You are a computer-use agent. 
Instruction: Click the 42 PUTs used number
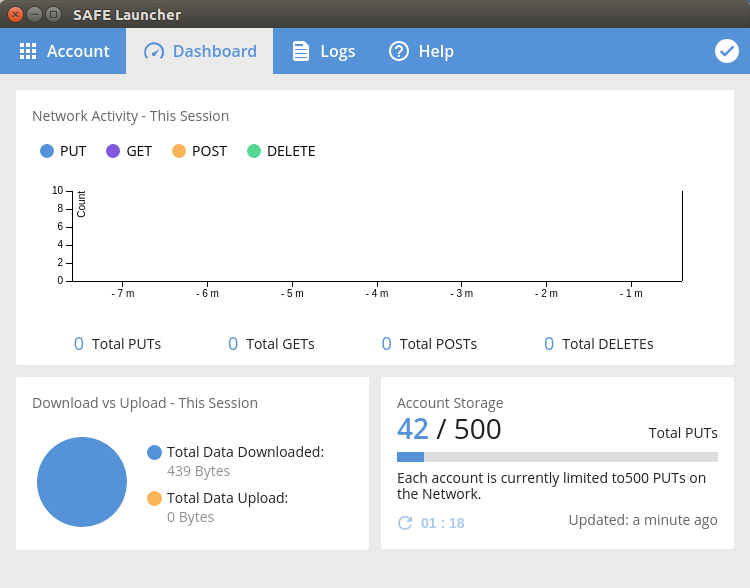(413, 429)
